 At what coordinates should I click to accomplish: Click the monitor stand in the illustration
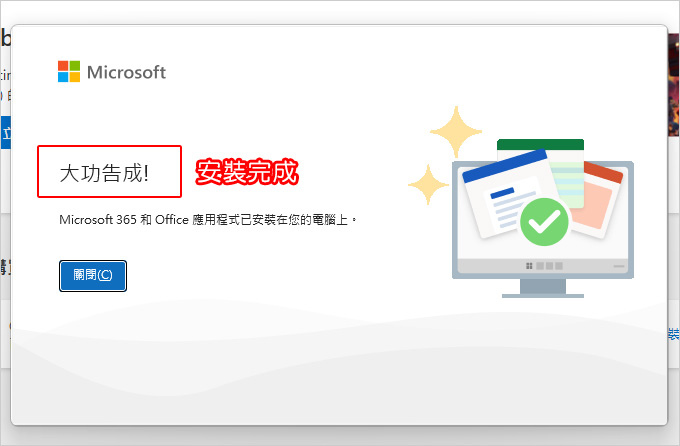(543, 289)
